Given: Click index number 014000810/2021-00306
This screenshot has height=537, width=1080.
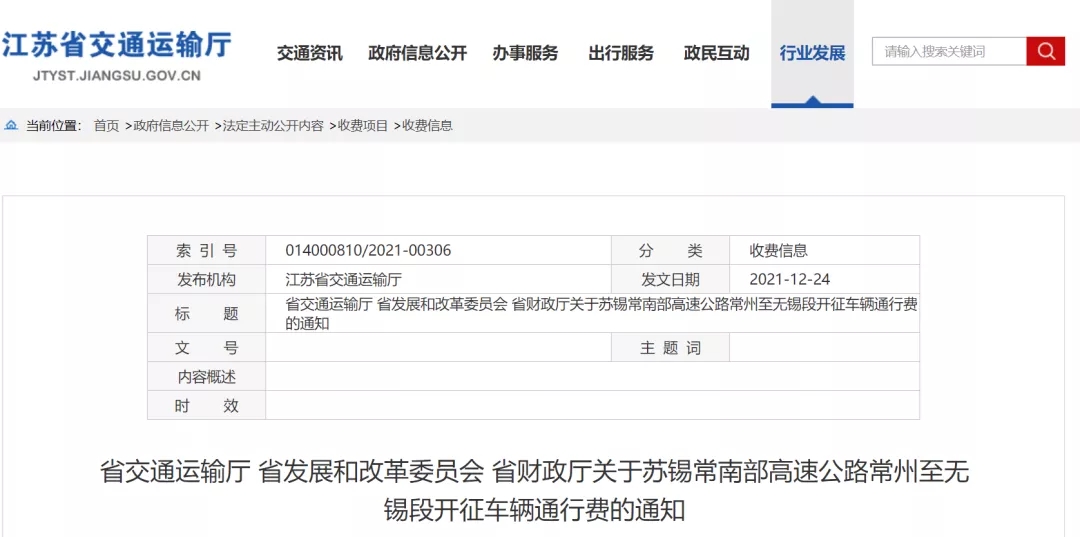Looking at the screenshot, I should [x=368, y=251].
